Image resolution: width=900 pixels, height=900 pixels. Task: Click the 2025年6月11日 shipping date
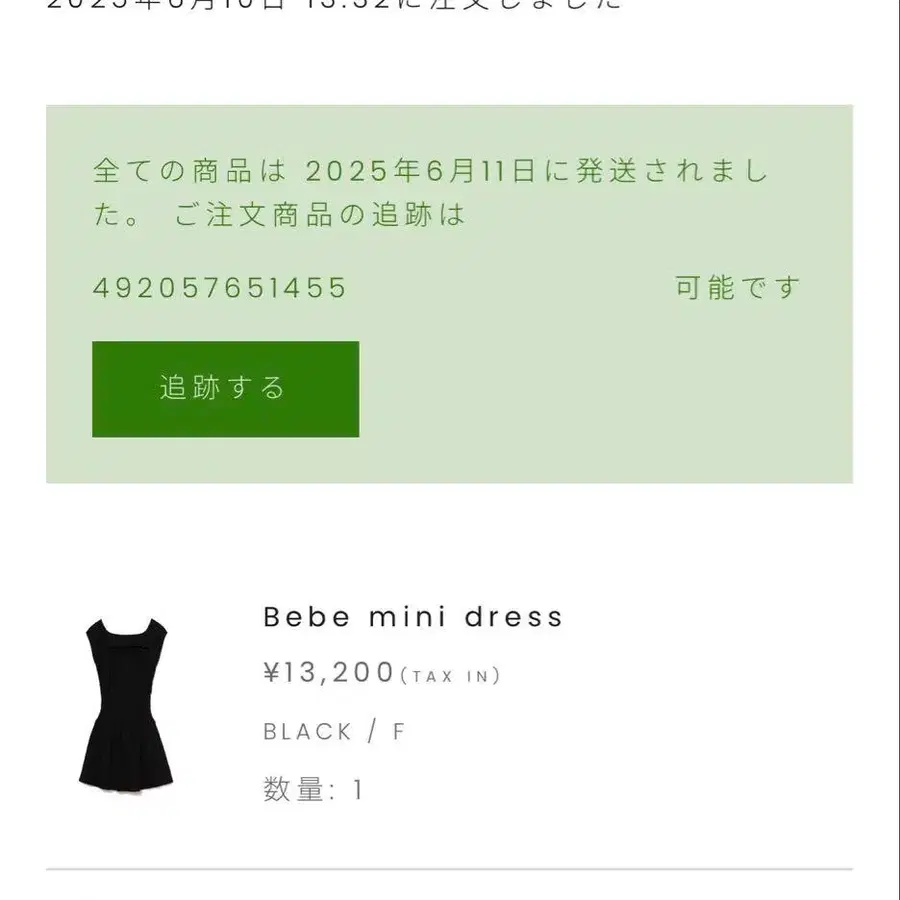point(420,171)
